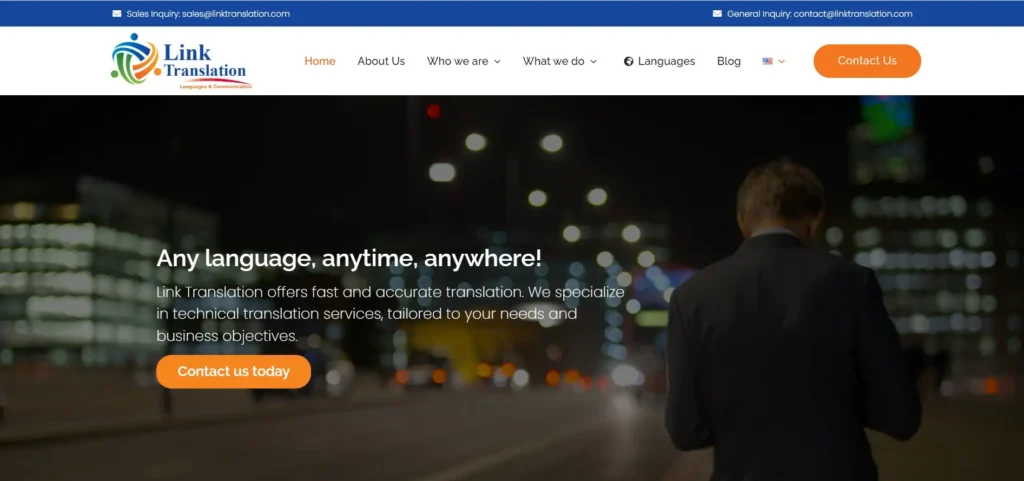Click the Contact us today button
Image resolution: width=1024 pixels, height=481 pixels.
tap(233, 371)
